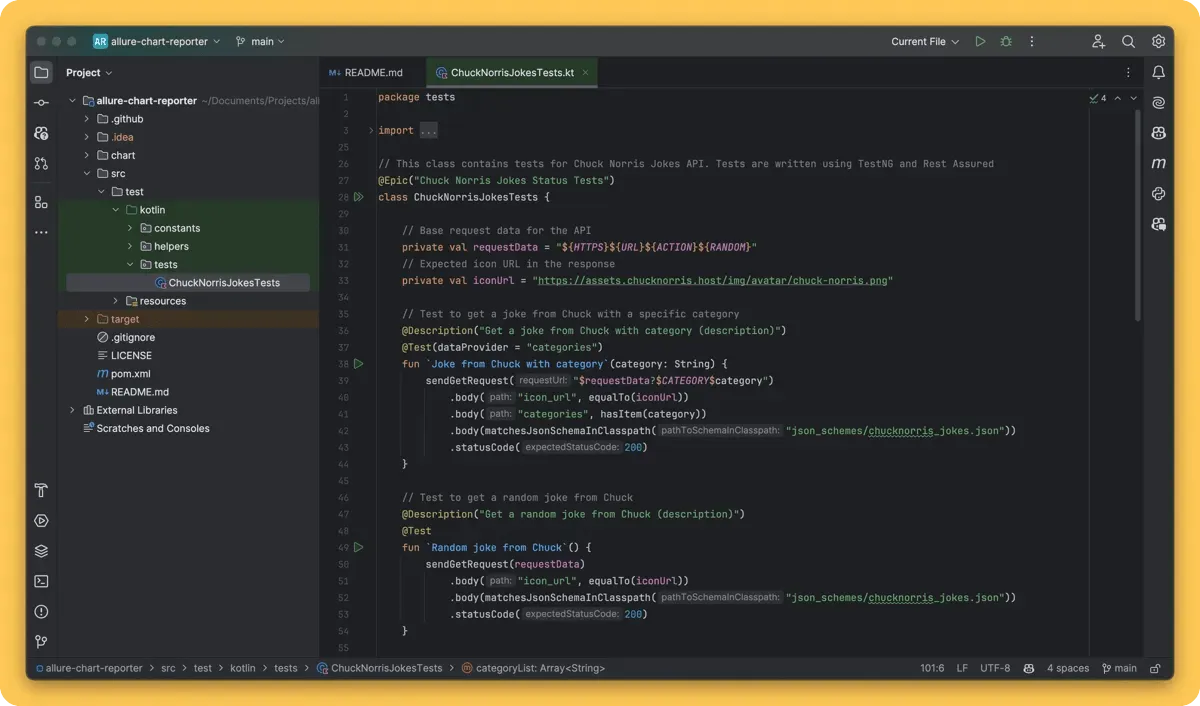Viewport: 1200px width, 706px height.
Task: Expand the collapsed import block
Action: point(428,131)
